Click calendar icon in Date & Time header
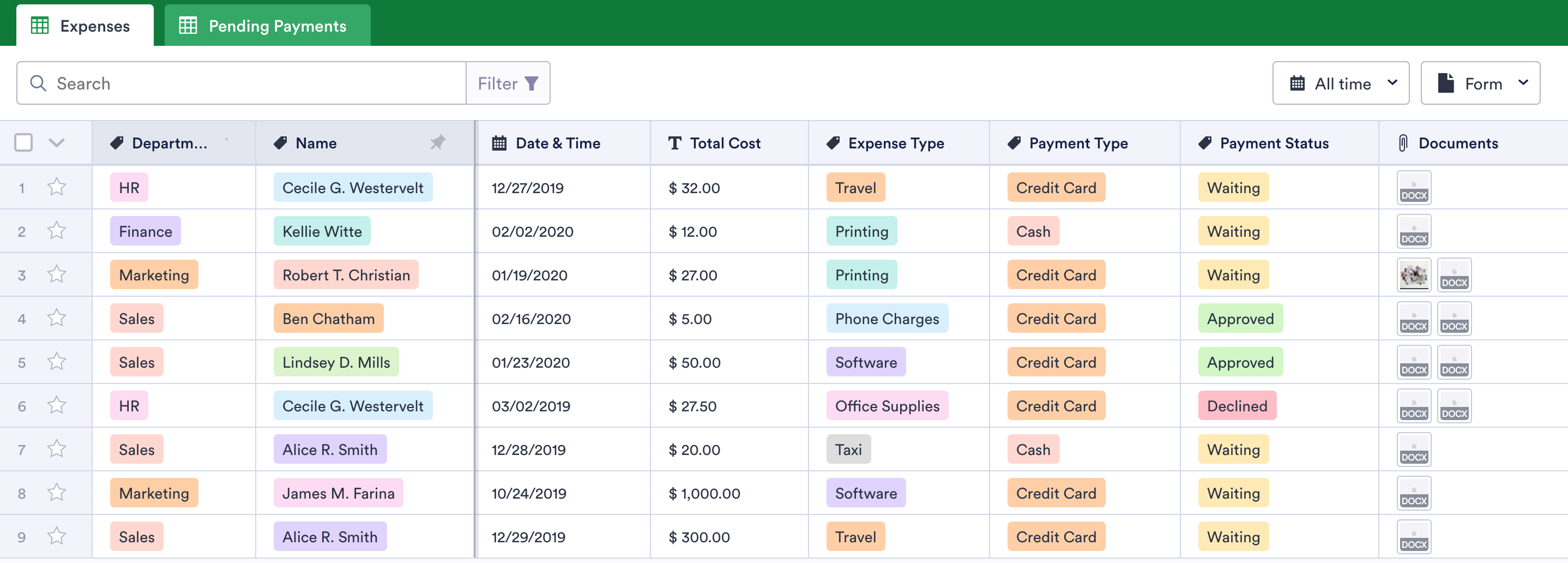 coord(499,143)
